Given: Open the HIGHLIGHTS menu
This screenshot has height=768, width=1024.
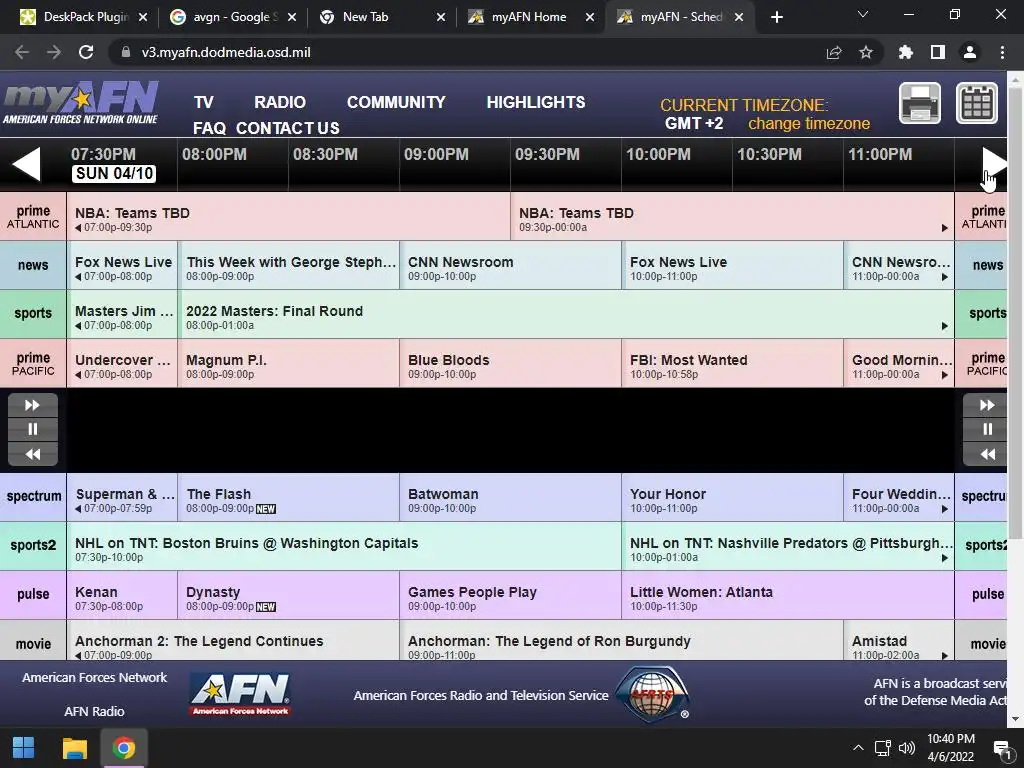Looking at the screenshot, I should pos(536,103).
